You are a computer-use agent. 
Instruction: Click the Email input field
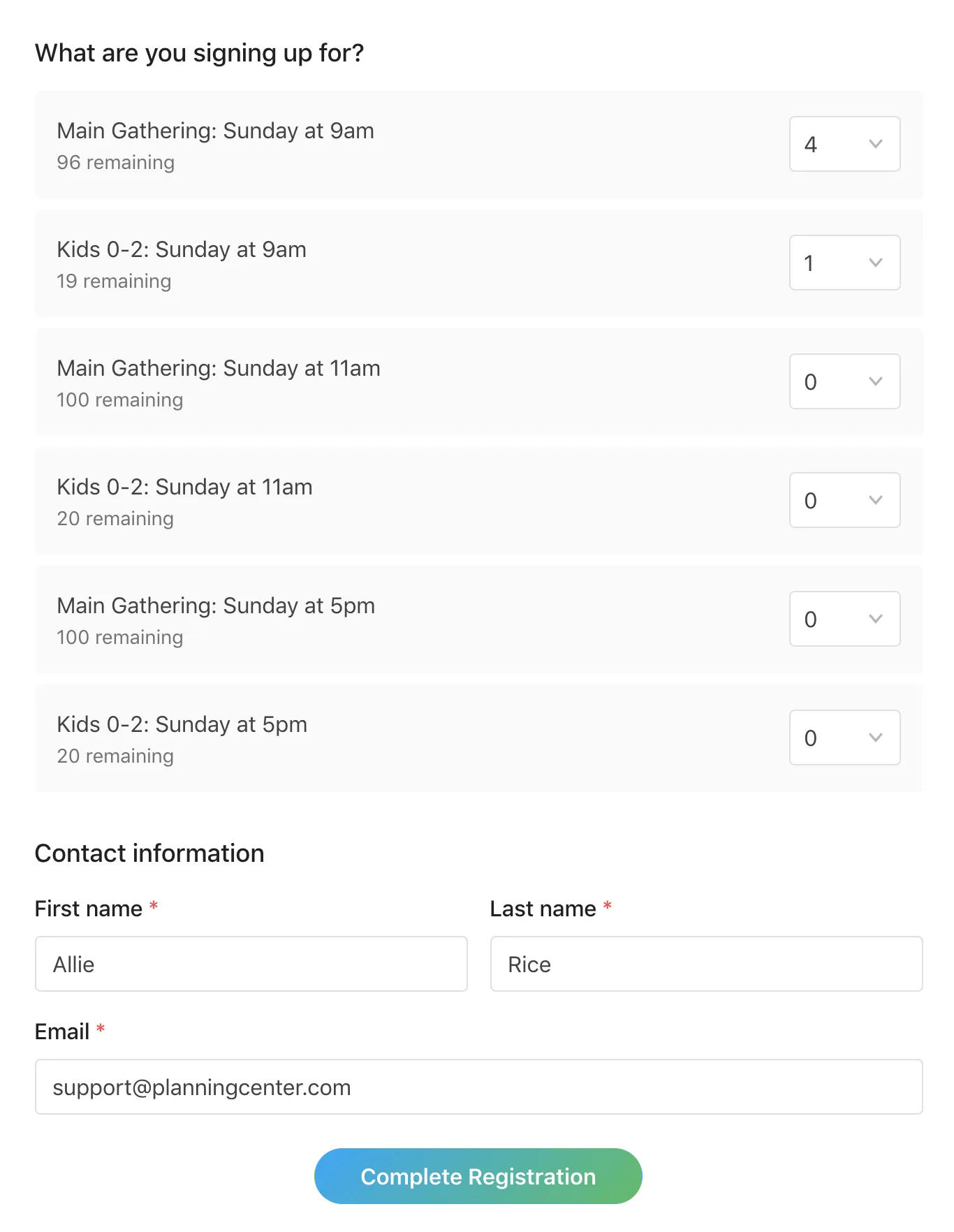tap(478, 1087)
